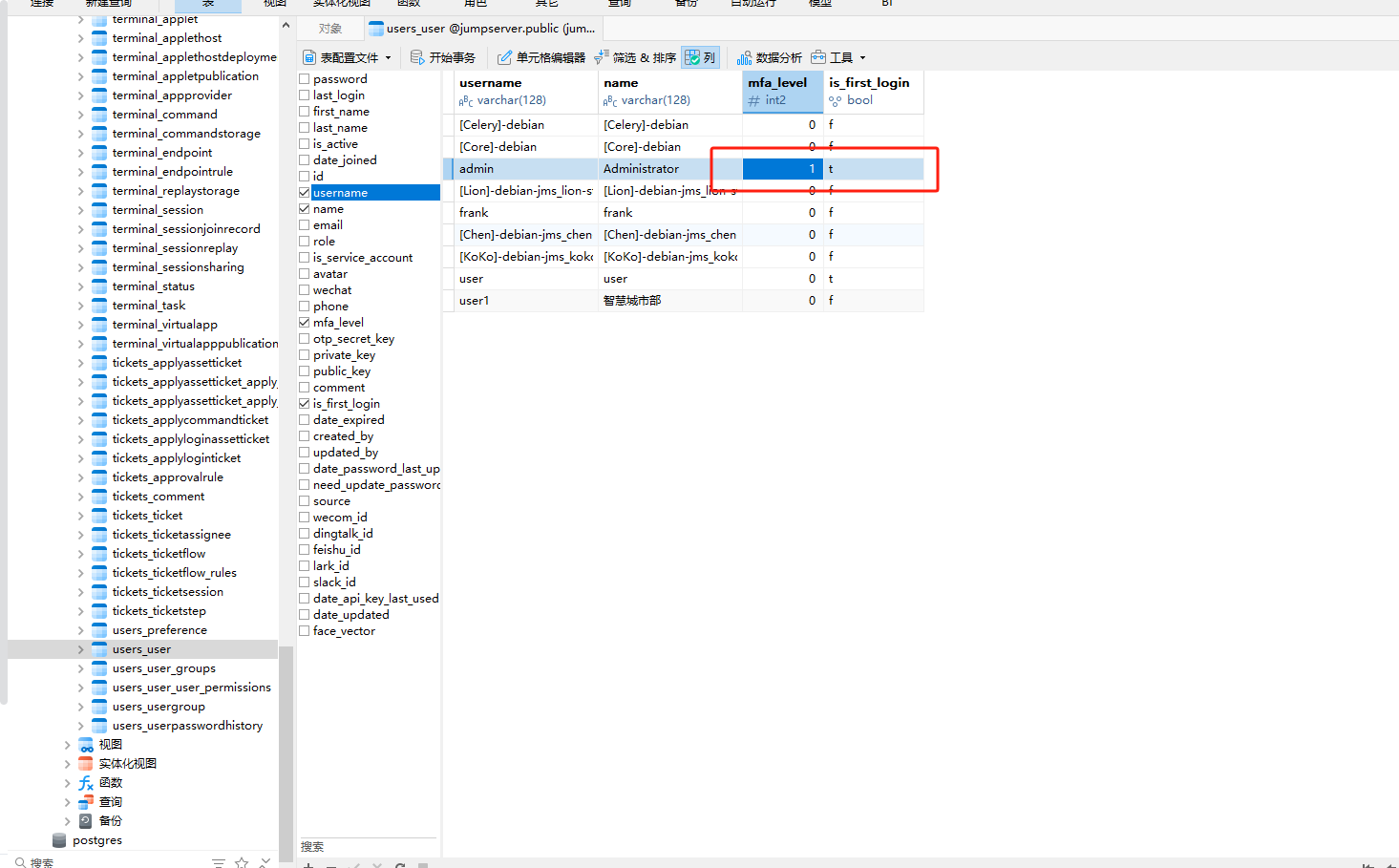The width and height of the screenshot is (1399, 868).
Task: Click the Views (视图) node icon
Action: [86, 745]
